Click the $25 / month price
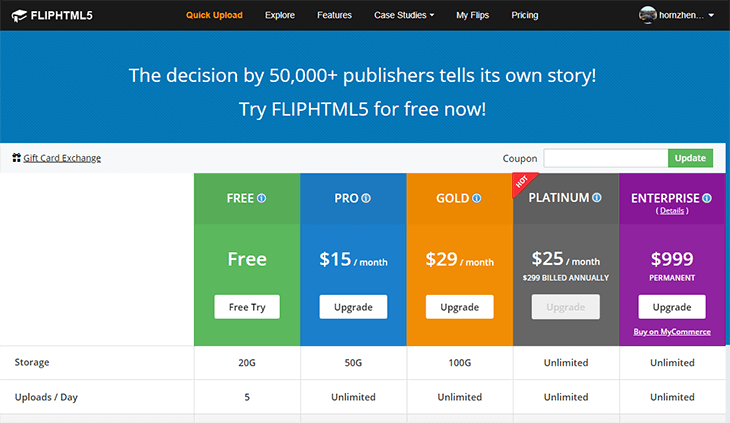 click(566, 259)
